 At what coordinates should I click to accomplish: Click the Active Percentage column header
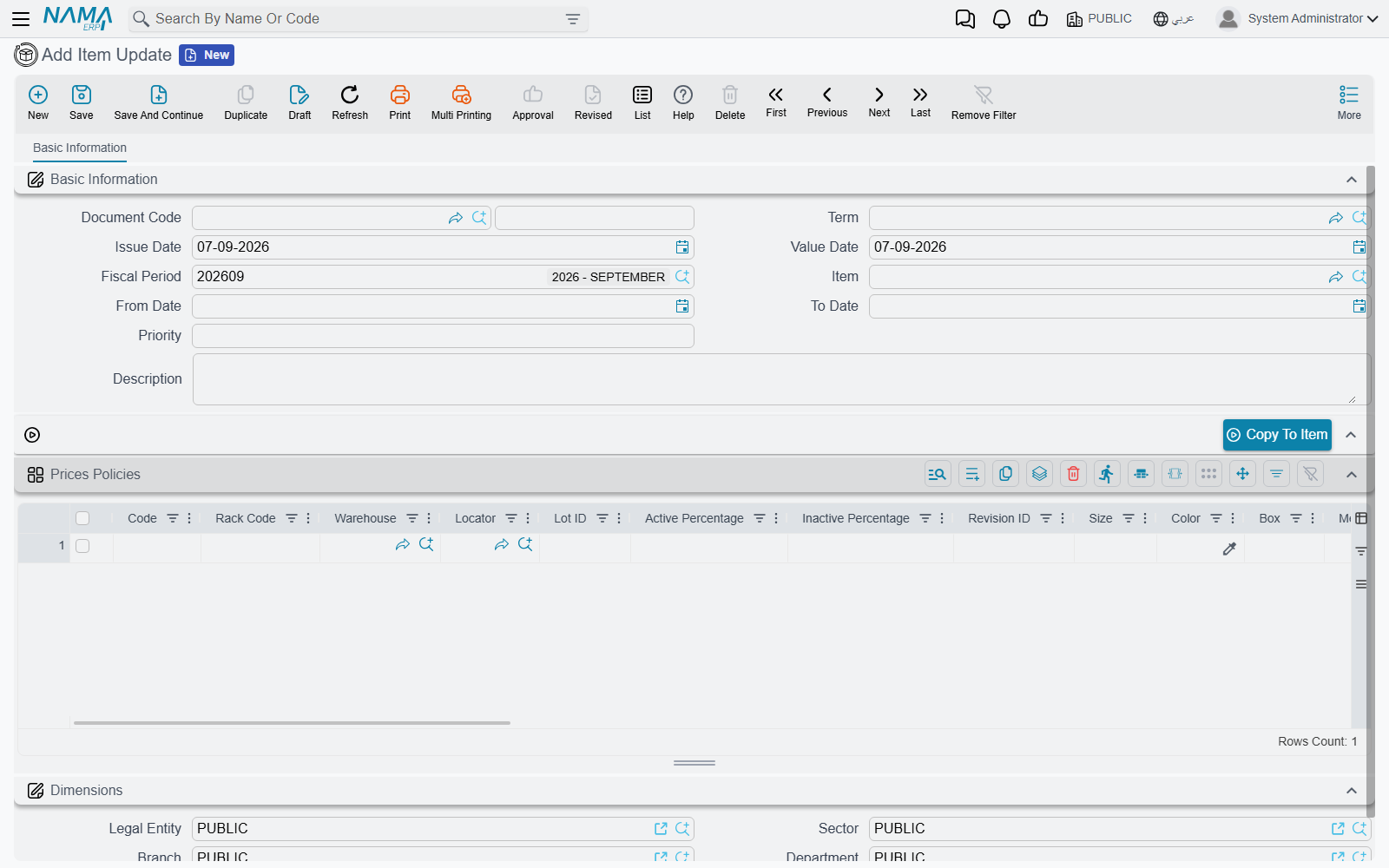[694, 518]
